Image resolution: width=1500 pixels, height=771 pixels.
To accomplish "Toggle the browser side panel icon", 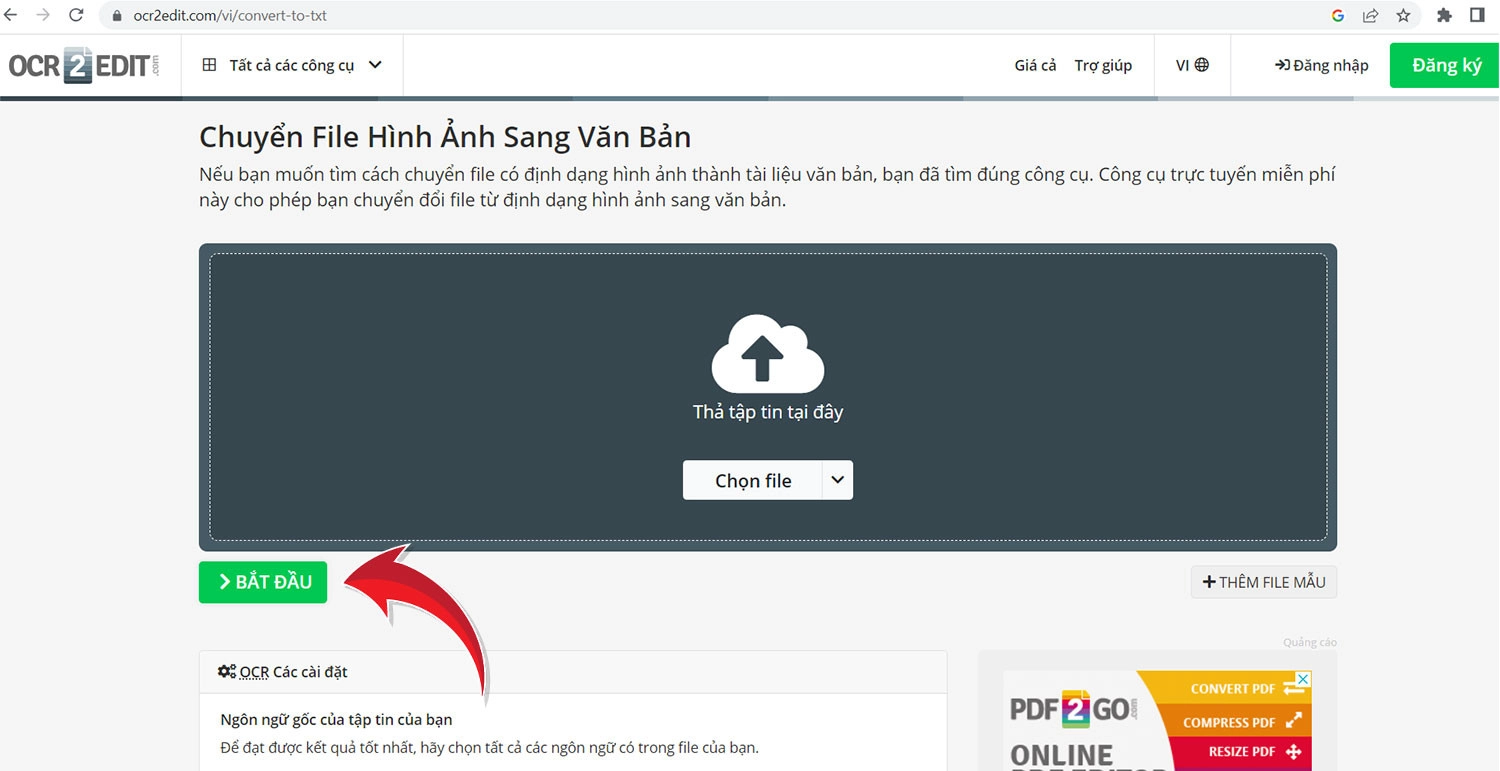I will coord(1477,15).
